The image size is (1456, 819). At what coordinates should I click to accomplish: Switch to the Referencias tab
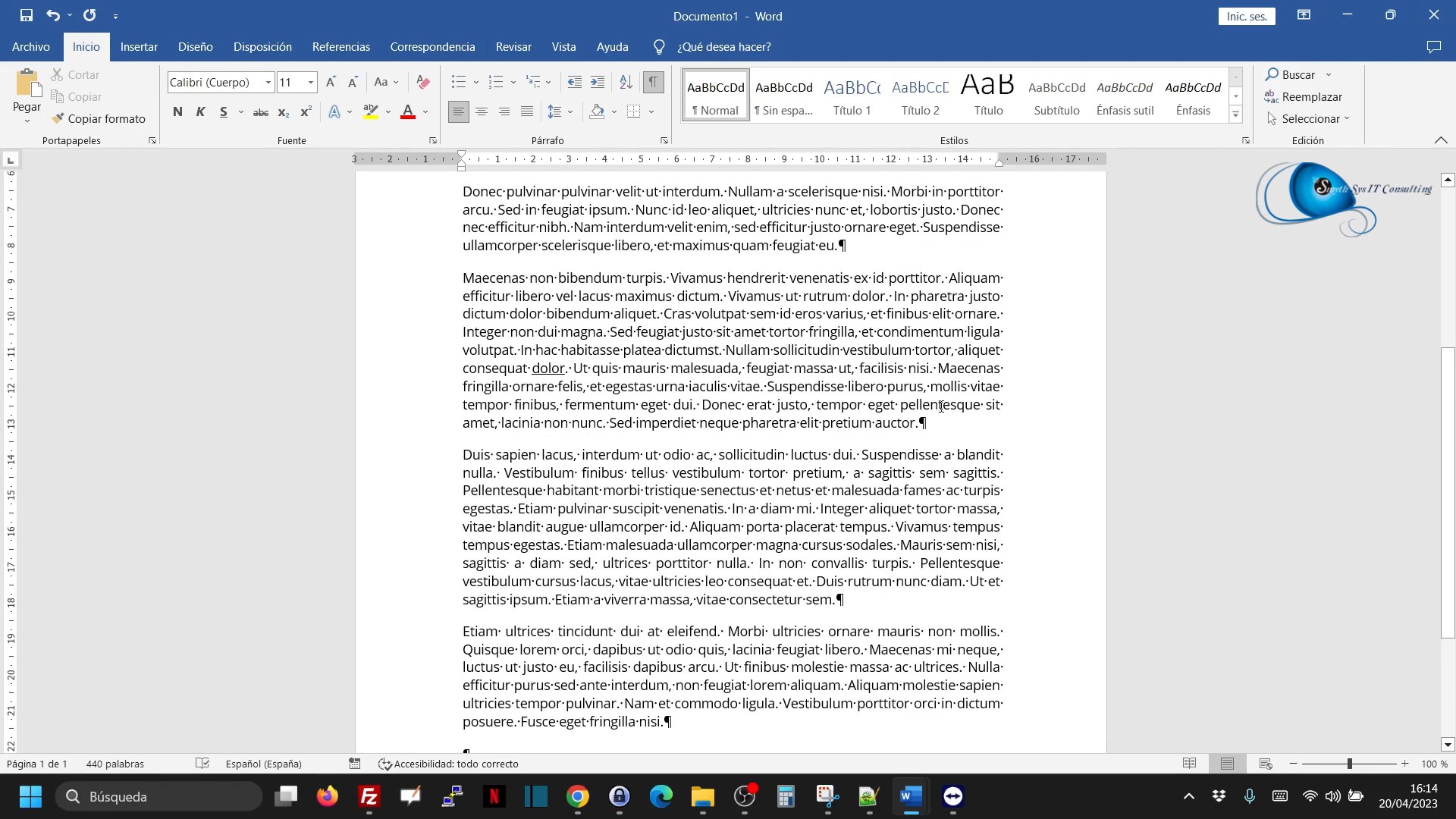(340, 47)
